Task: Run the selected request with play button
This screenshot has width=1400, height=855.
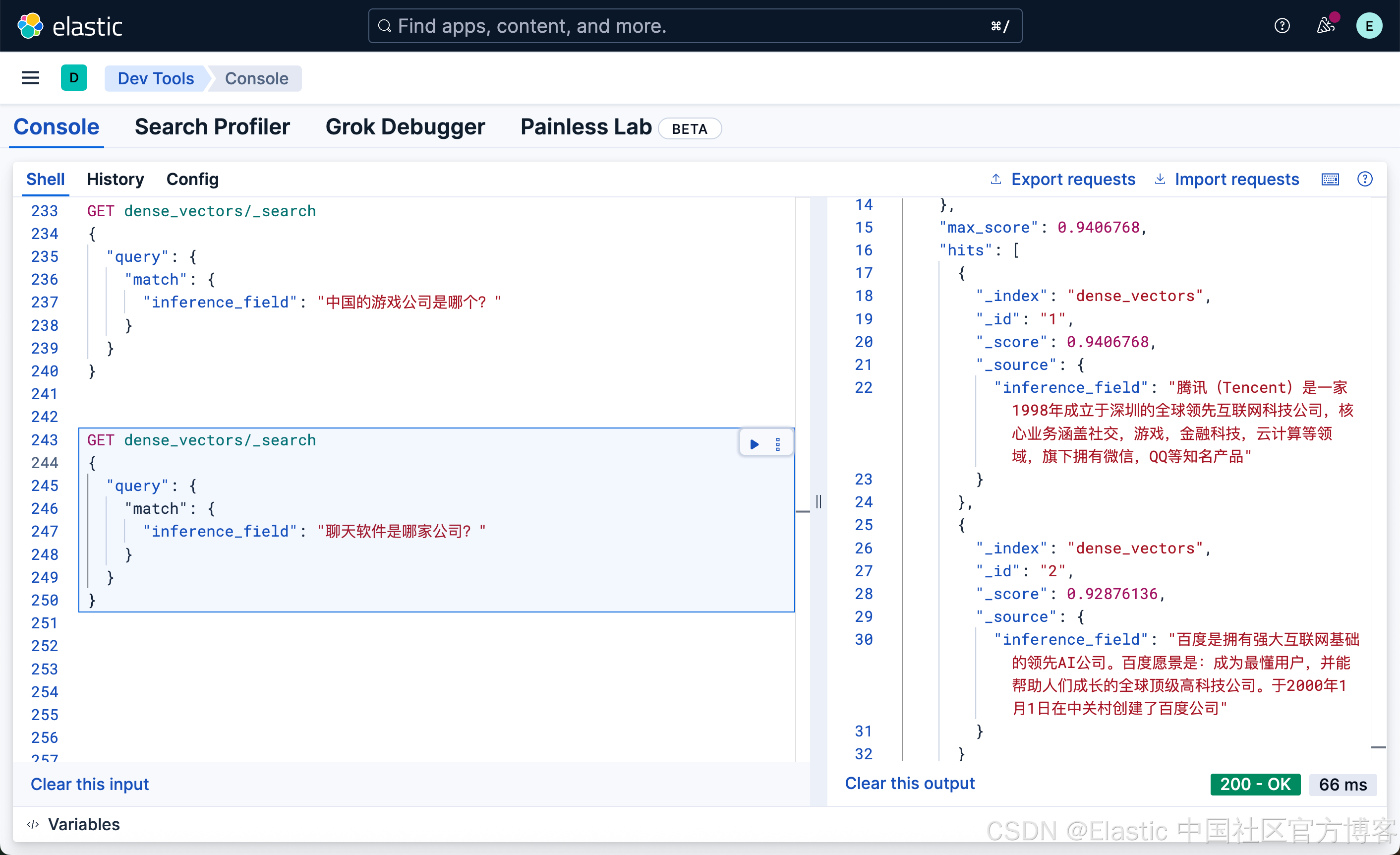Action: (754, 444)
